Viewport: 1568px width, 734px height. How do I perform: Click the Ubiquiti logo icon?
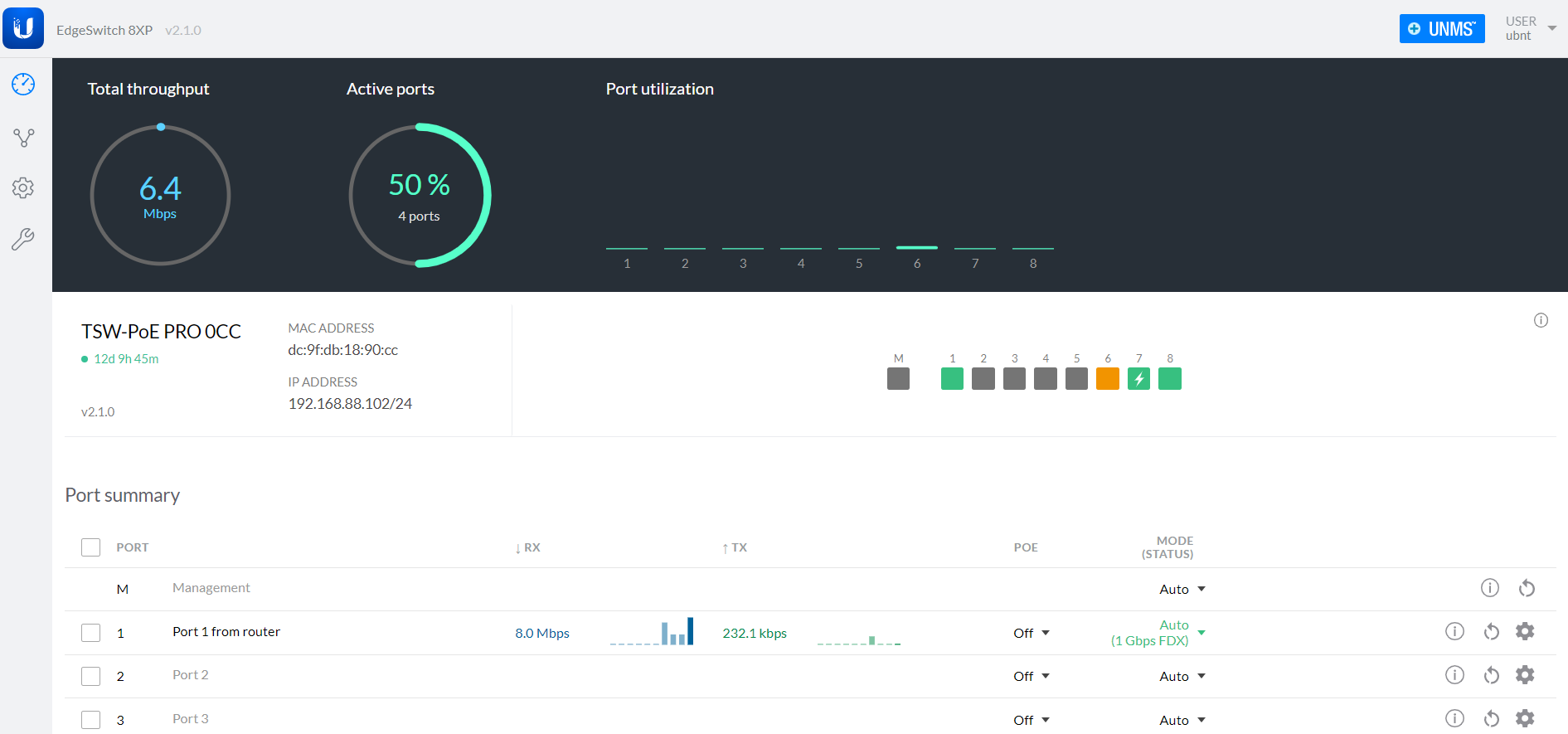[x=23, y=28]
